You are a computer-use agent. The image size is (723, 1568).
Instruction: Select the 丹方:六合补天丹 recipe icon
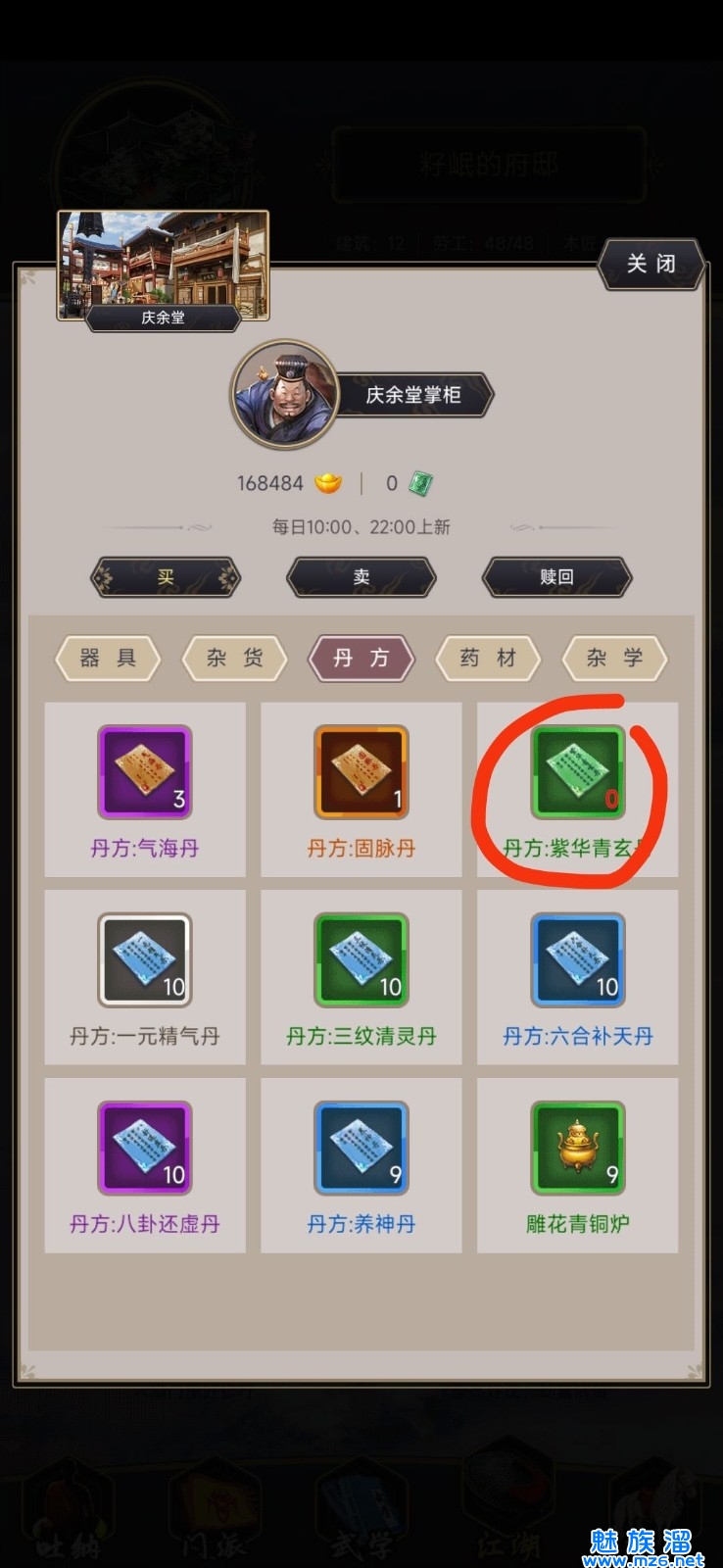pos(578,960)
